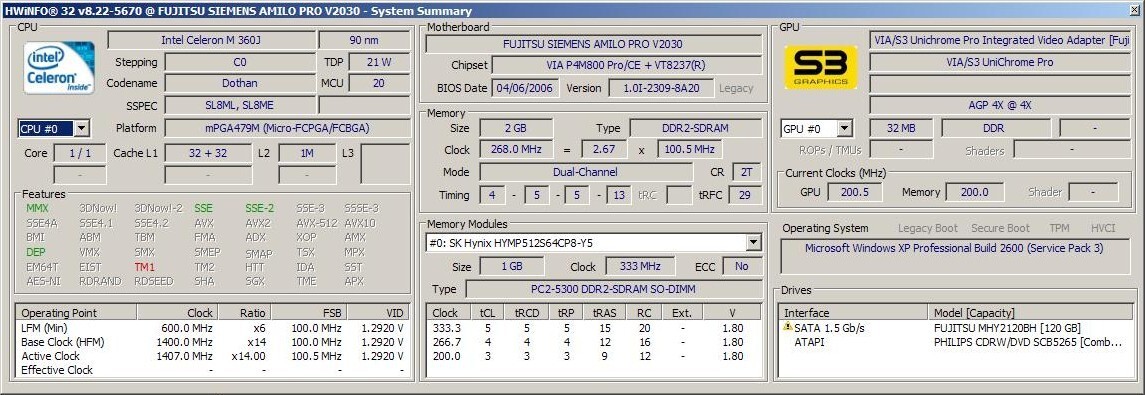The image size is (1145, 395).
Task: Click the LFM (Min) operating point row
Action: point(212,328)
